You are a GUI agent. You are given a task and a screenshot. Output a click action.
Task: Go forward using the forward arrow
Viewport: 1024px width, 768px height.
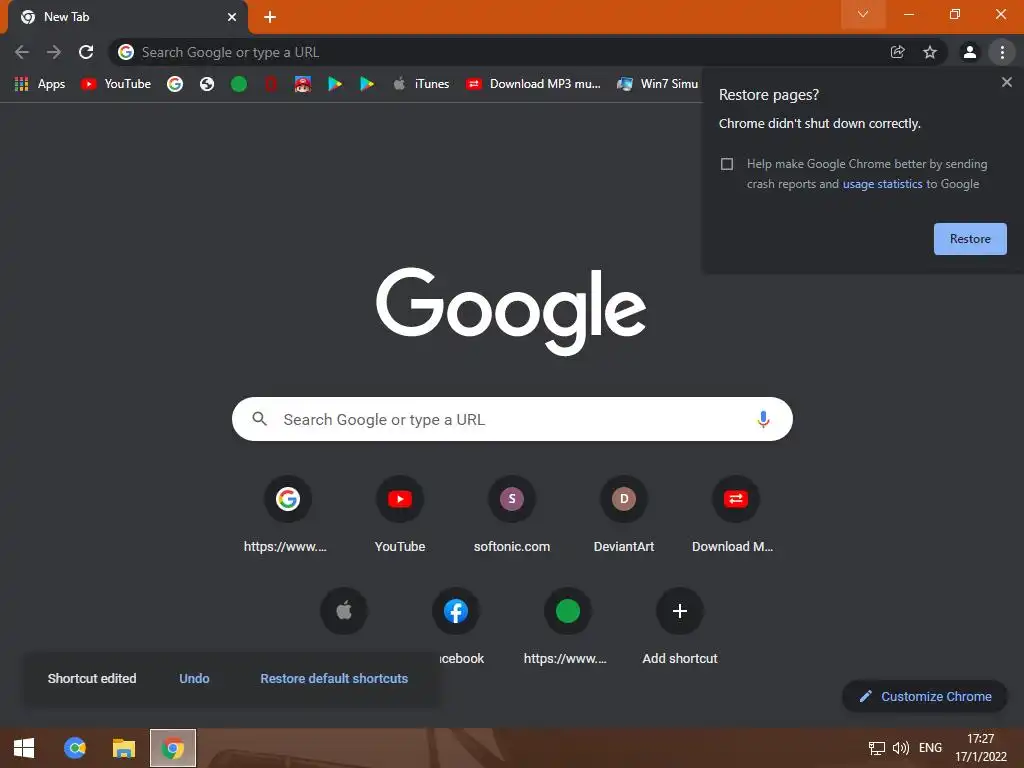[x=54, y=52]
